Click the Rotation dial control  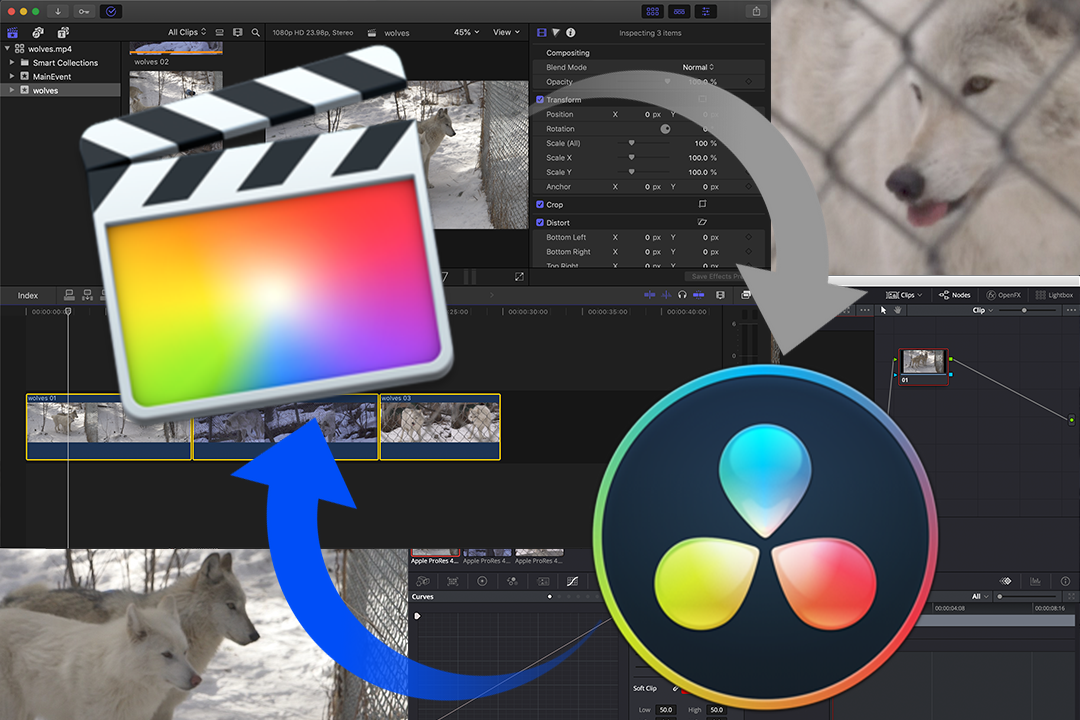click(665, 129)
